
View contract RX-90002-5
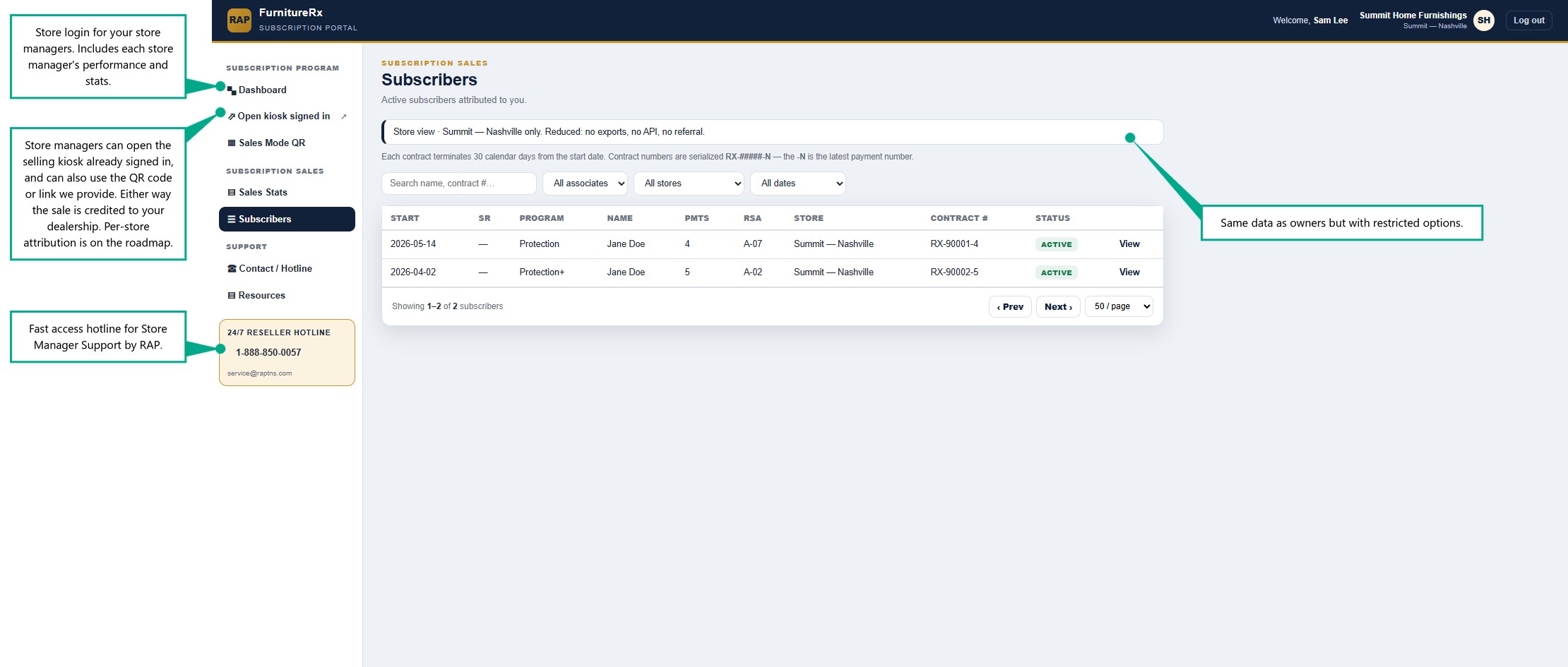click(1129, 272)
